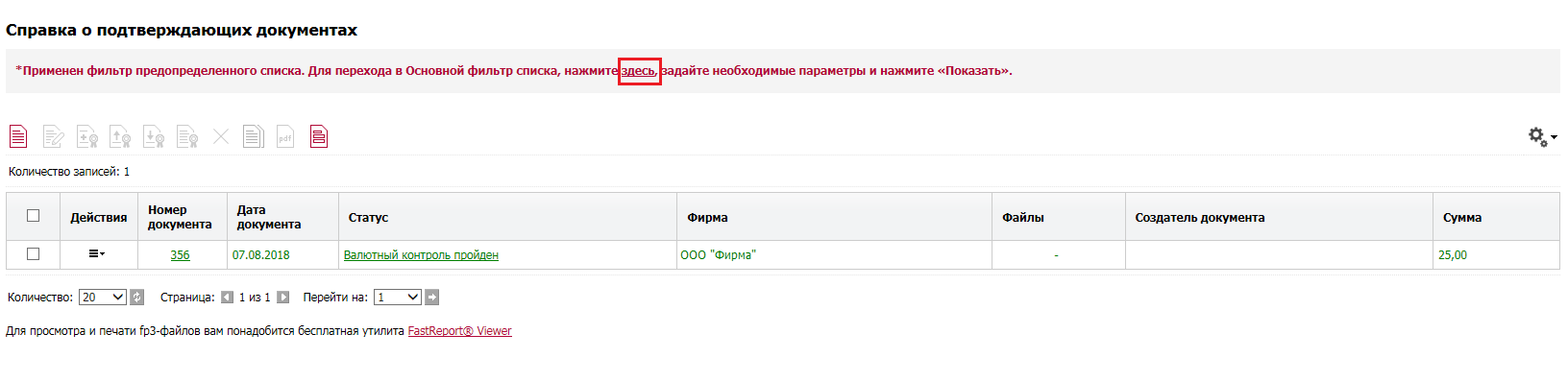Click the 'Действия' column header
Screen dimensions: 1568x382
coord(99,218)
